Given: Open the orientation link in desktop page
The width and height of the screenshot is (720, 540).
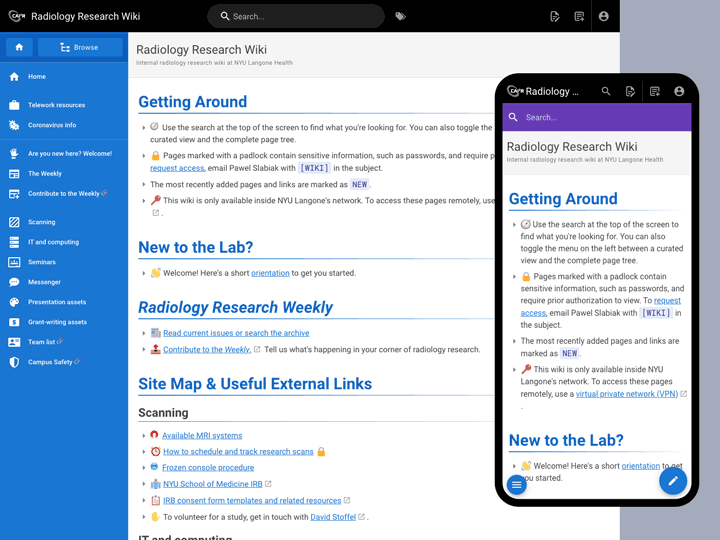Looking at the screenshot, I should [x=270, y=273].
